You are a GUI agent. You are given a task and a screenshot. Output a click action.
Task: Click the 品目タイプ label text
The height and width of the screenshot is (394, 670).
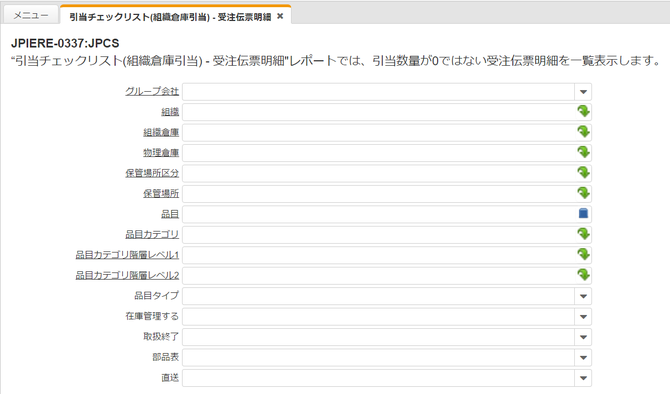point(156,295)
